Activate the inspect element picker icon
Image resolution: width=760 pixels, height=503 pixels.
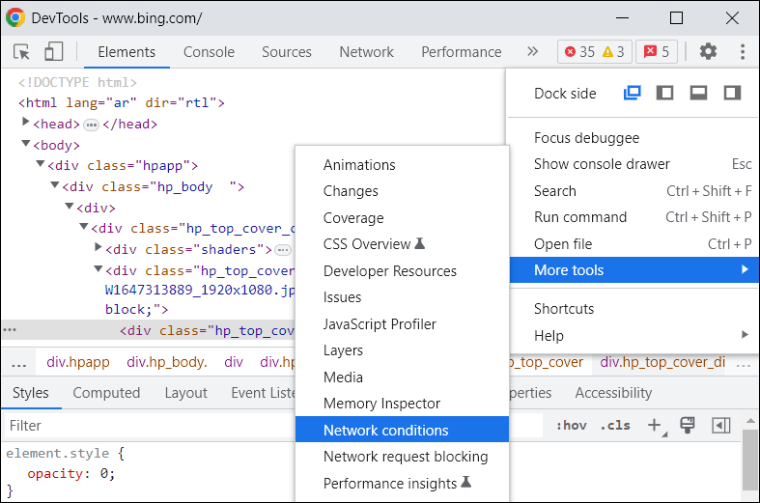click(x=21, y=51)
